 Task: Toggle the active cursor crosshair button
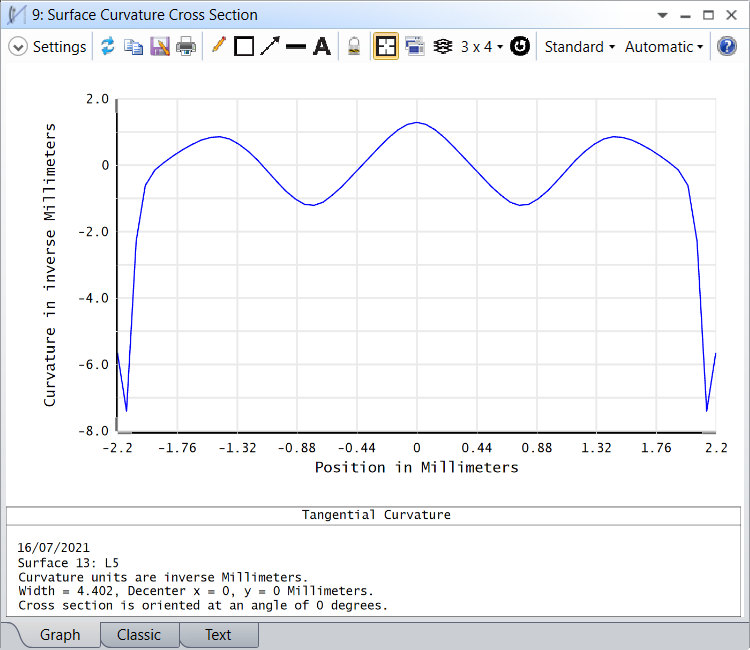pyautogui.click(x=386, y=46)
